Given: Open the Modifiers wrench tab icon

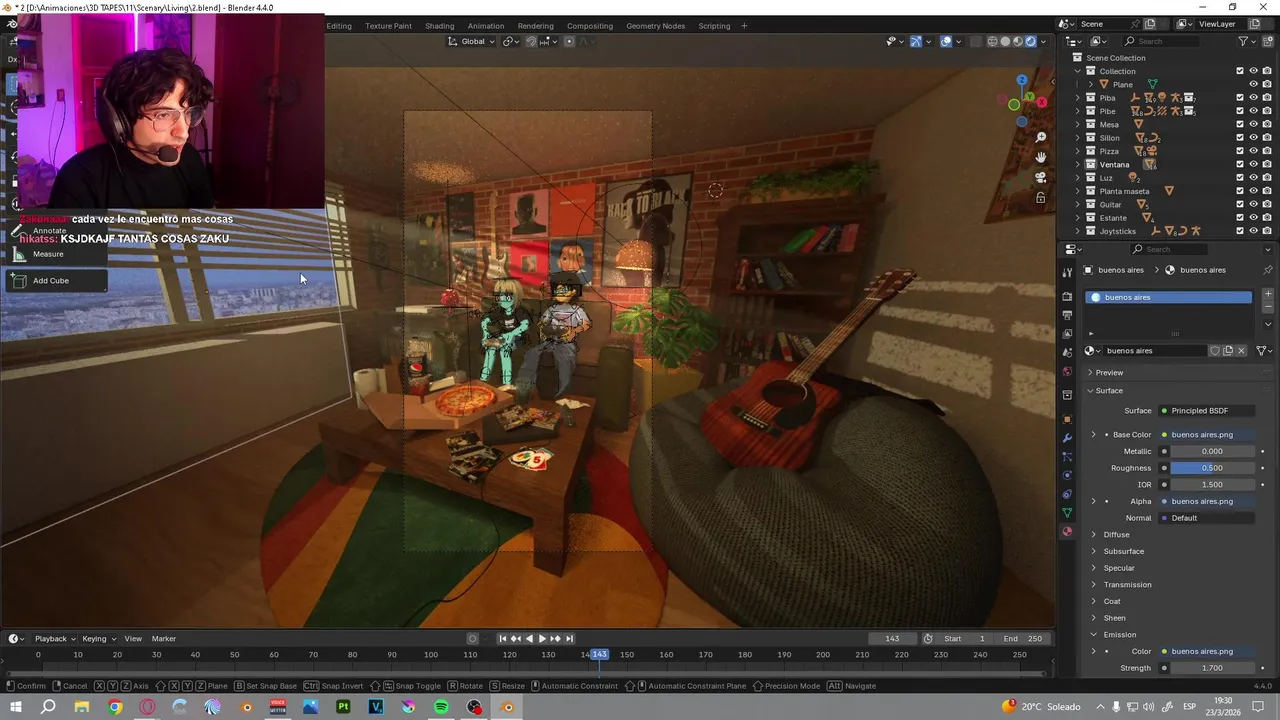Looking at the screenshot, I should (x=1067, y=438).
